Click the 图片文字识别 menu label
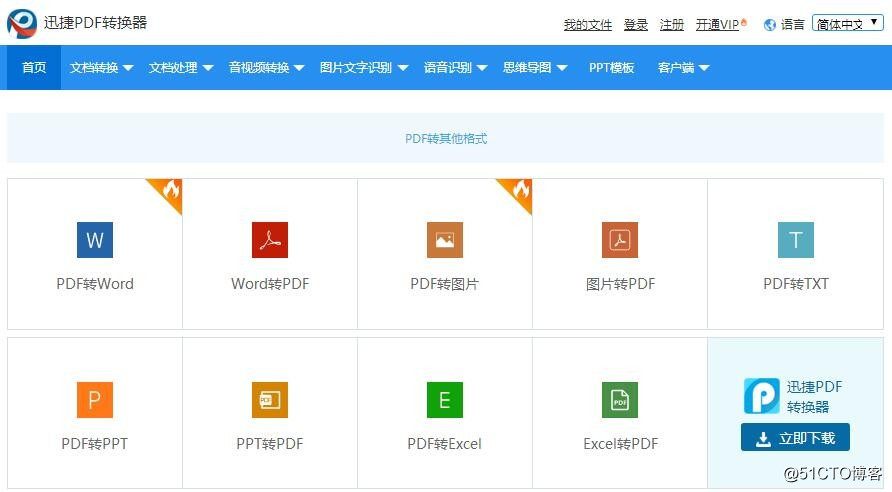Viewport: 892px width, 492px height. pos(356,68)
